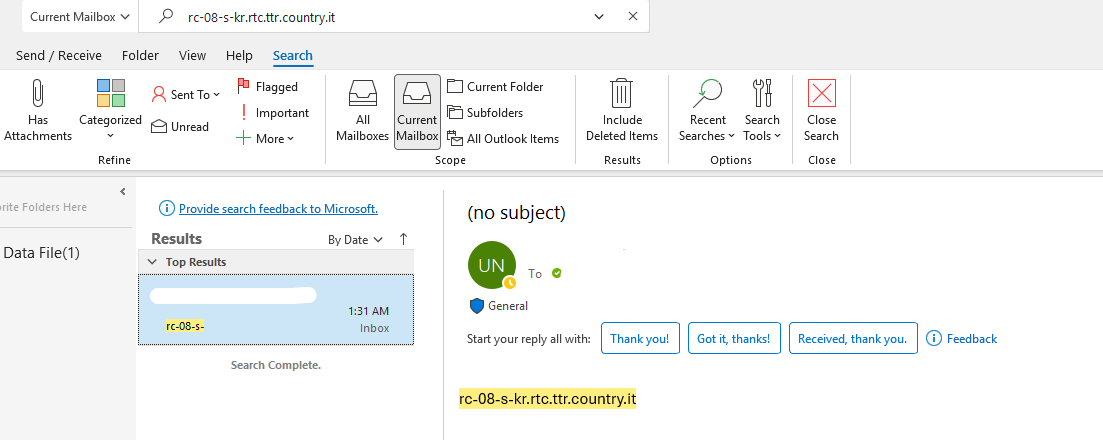
Task: Reply with 'Got it, thanks!' suggestion
Action: pos(734,338)
